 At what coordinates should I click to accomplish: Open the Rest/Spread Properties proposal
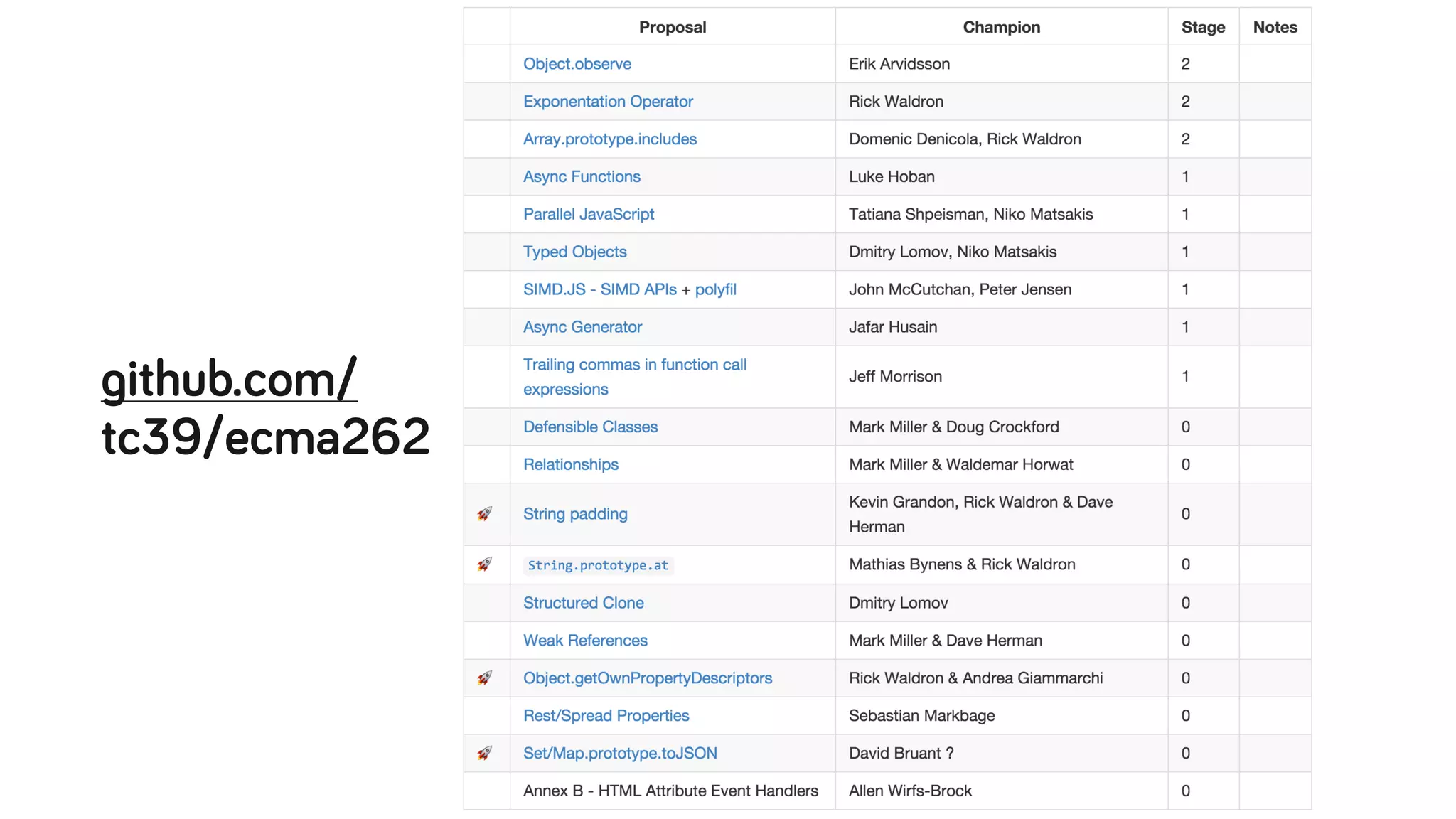point(606,716)
